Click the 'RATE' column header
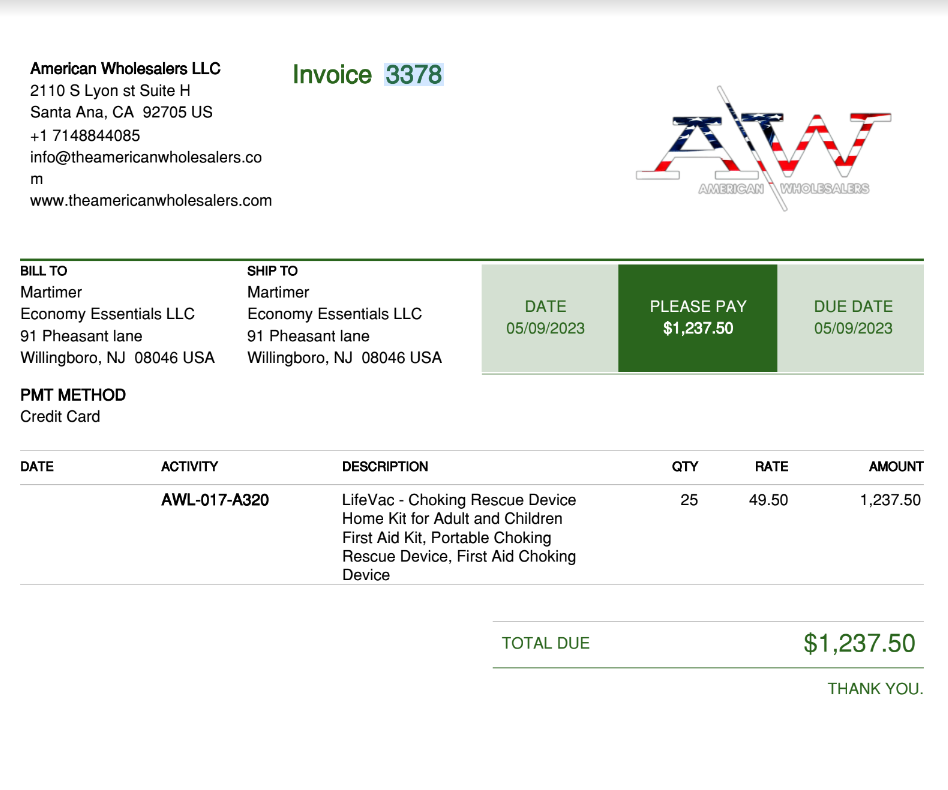The height and width of the screenshot is (790, 948). (771, 467)
